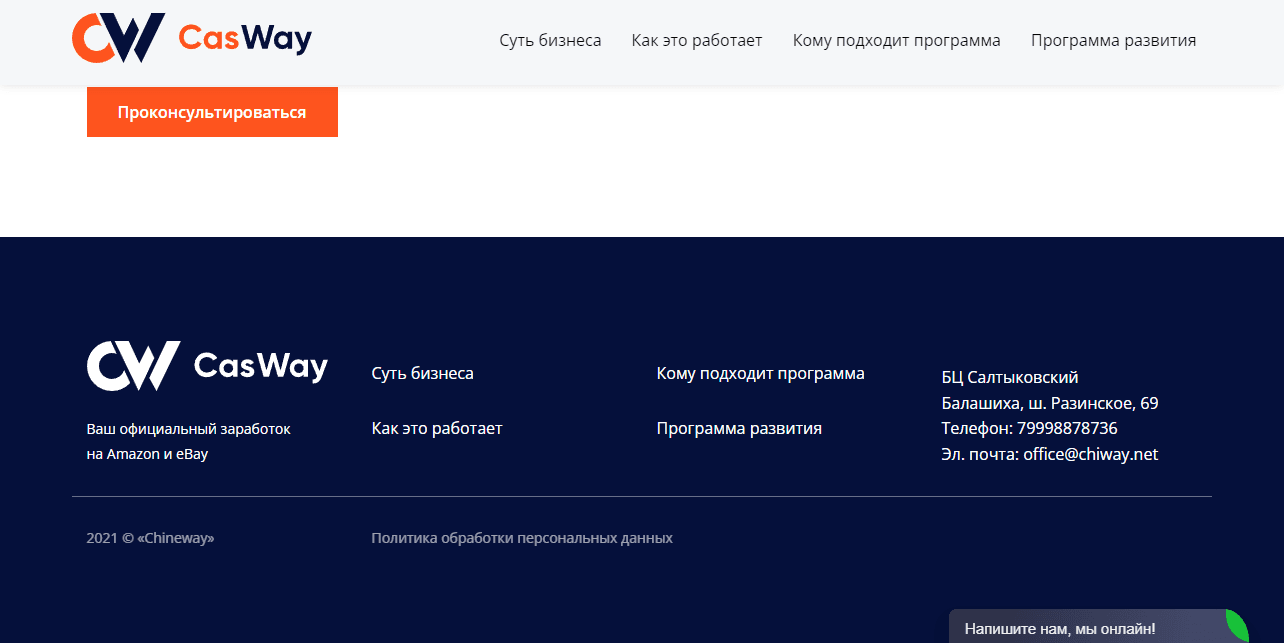Image resolution: width=1284 pixels, height=643 pixels.
Task: Click the email office@chiway.net
Action: click(1091, 453)
